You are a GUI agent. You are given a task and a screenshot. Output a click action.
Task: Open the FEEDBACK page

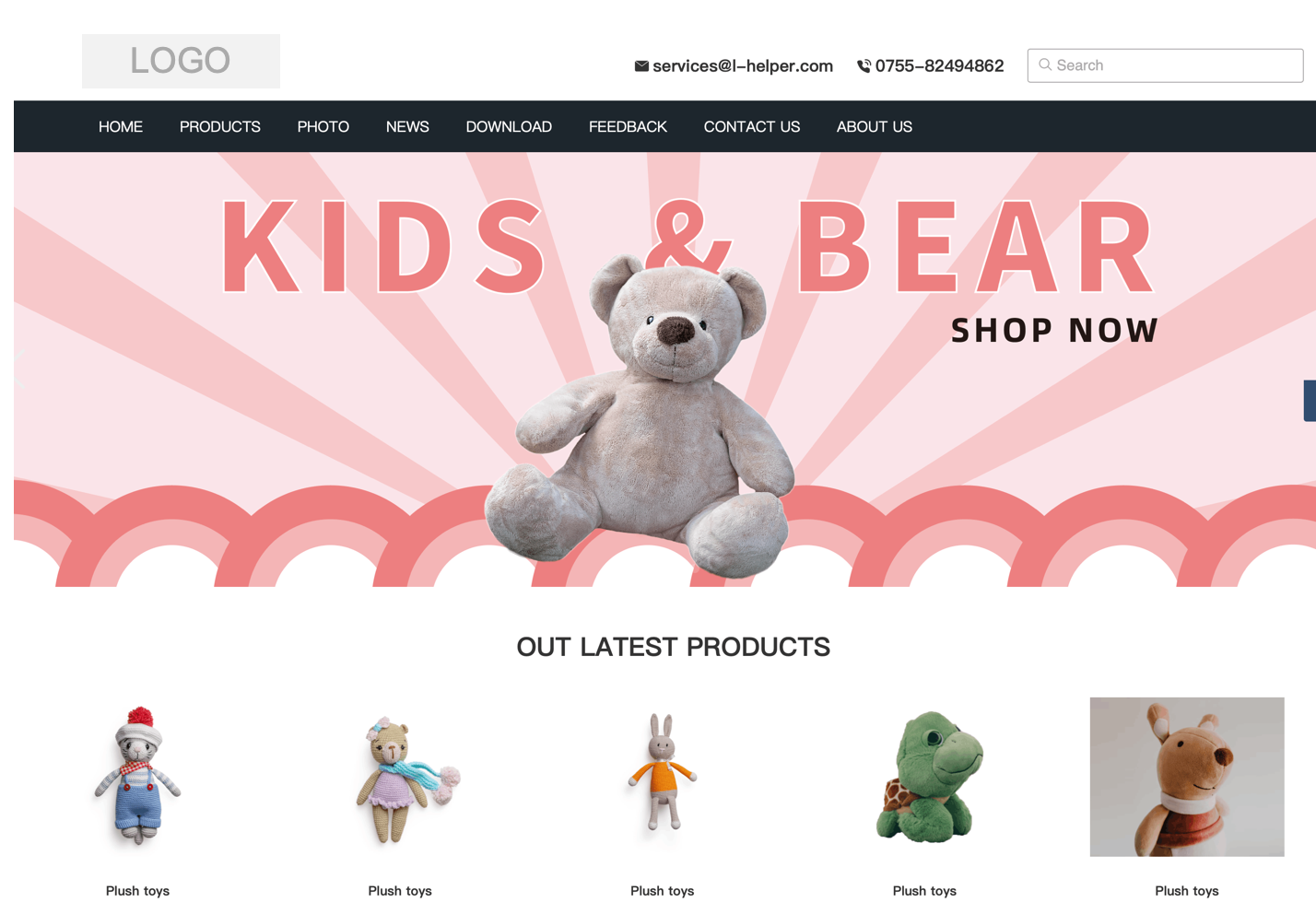coord(628,127)
